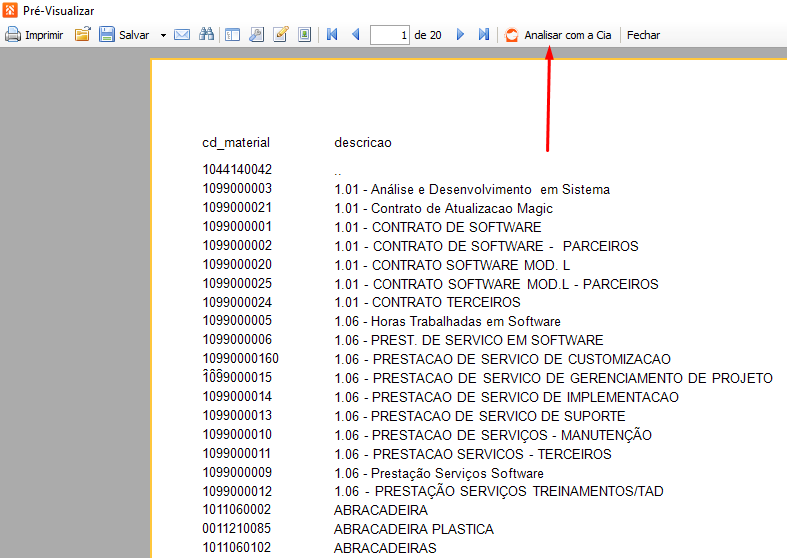Viewport: 787px width, 558px height.
Task: Select PREST. DE SERVICO EM SOFTWARE description
Action: tap(469, 340)
